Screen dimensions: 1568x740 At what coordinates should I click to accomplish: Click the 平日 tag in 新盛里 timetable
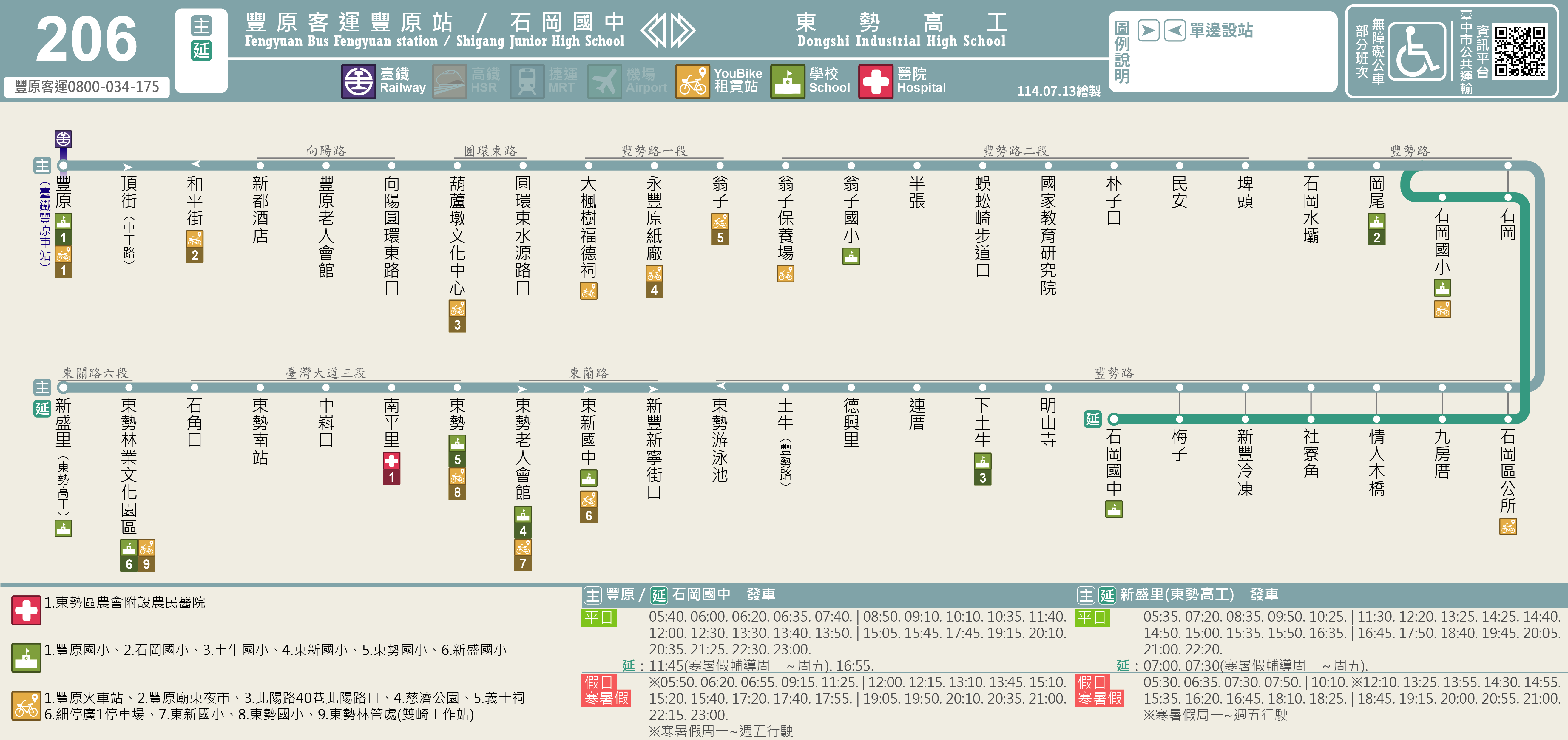pyautogui.click(x=1092, y=618)
